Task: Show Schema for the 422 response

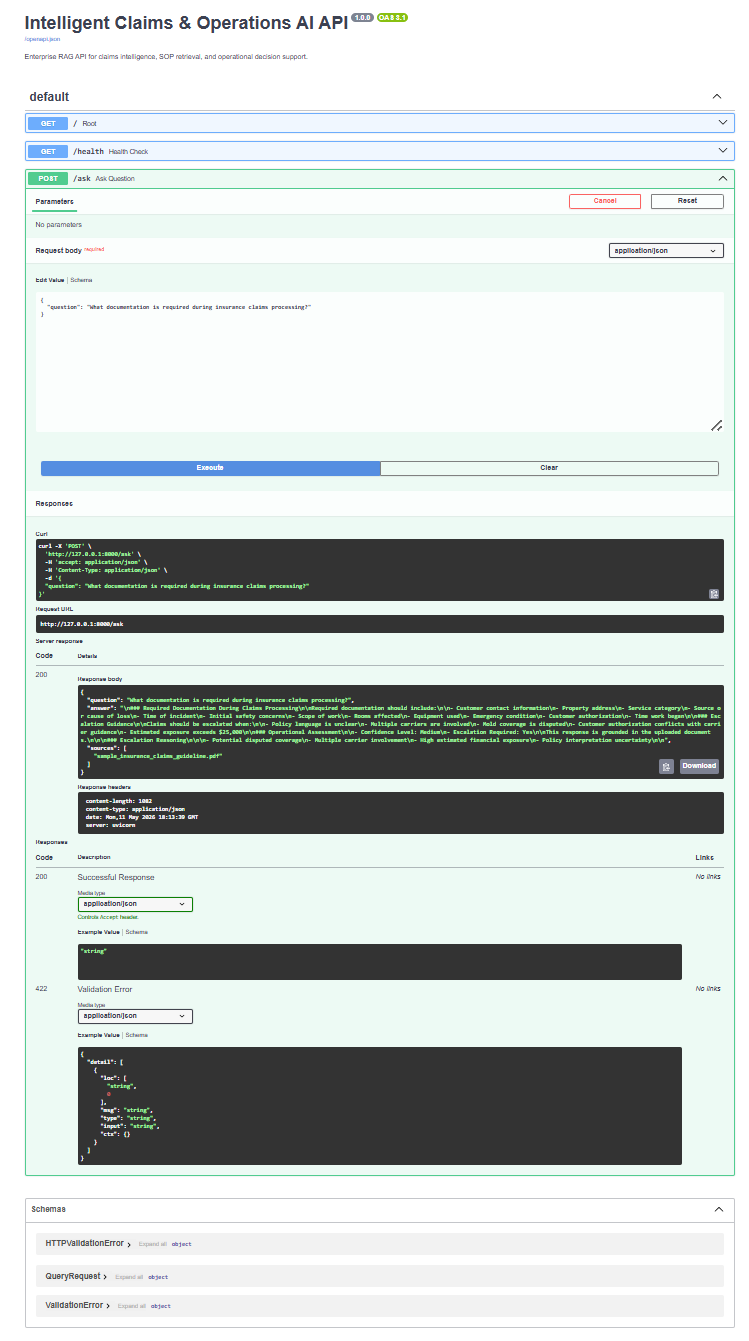Action: [x=136, y=1035]
